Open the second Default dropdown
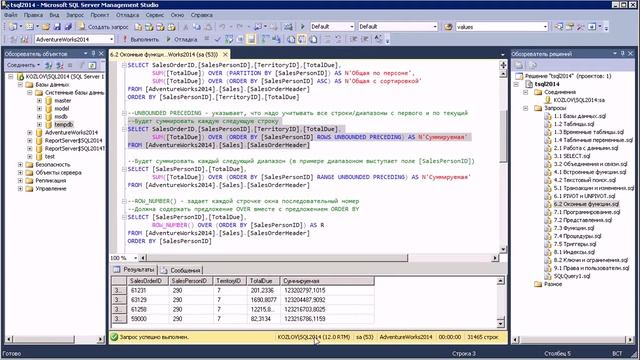The width and height of the screenshot is (640, 360). click(435, 27)
